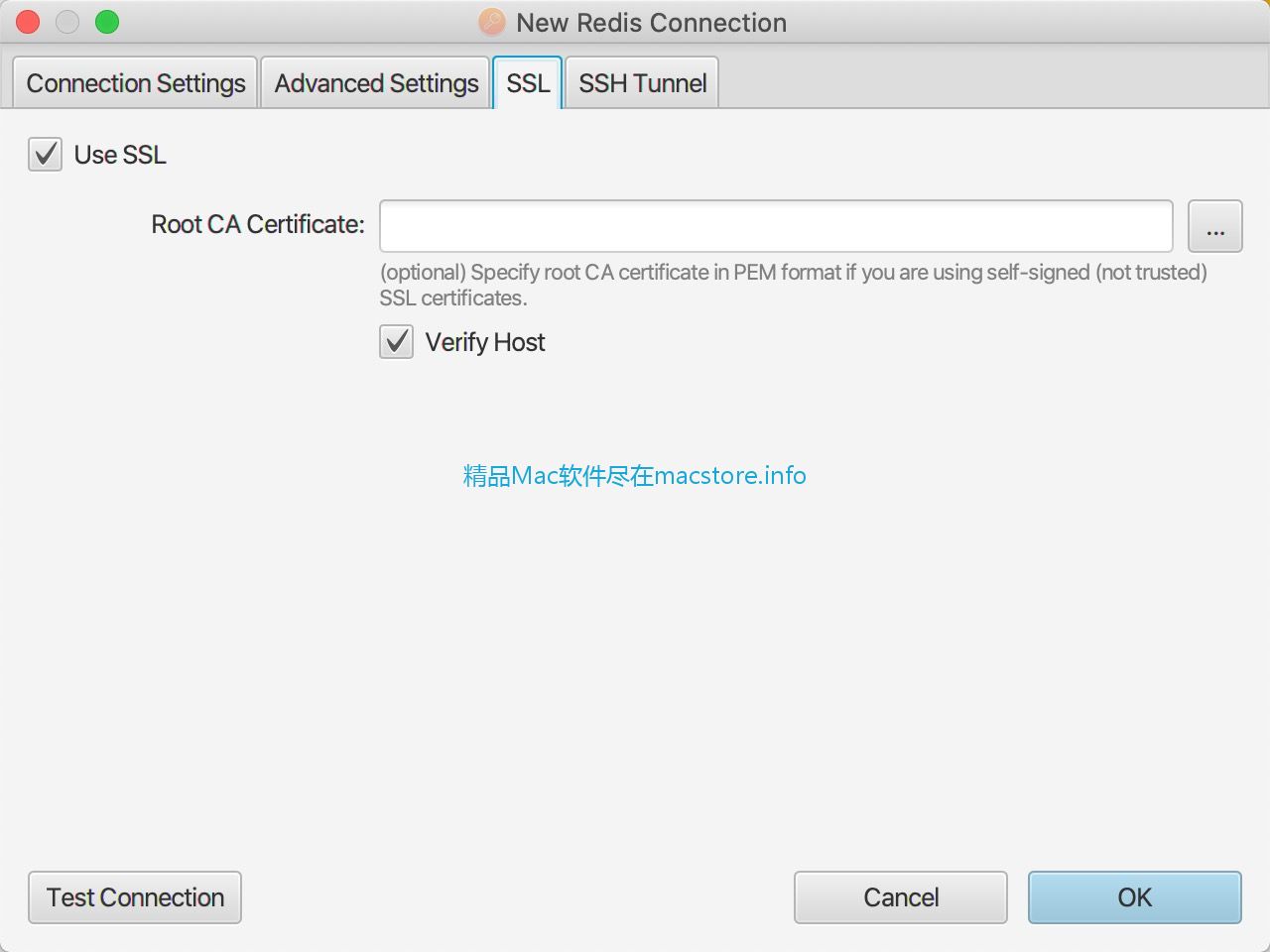Click the Test Connection button
The image size is (1270, 952).
(135, 897)
